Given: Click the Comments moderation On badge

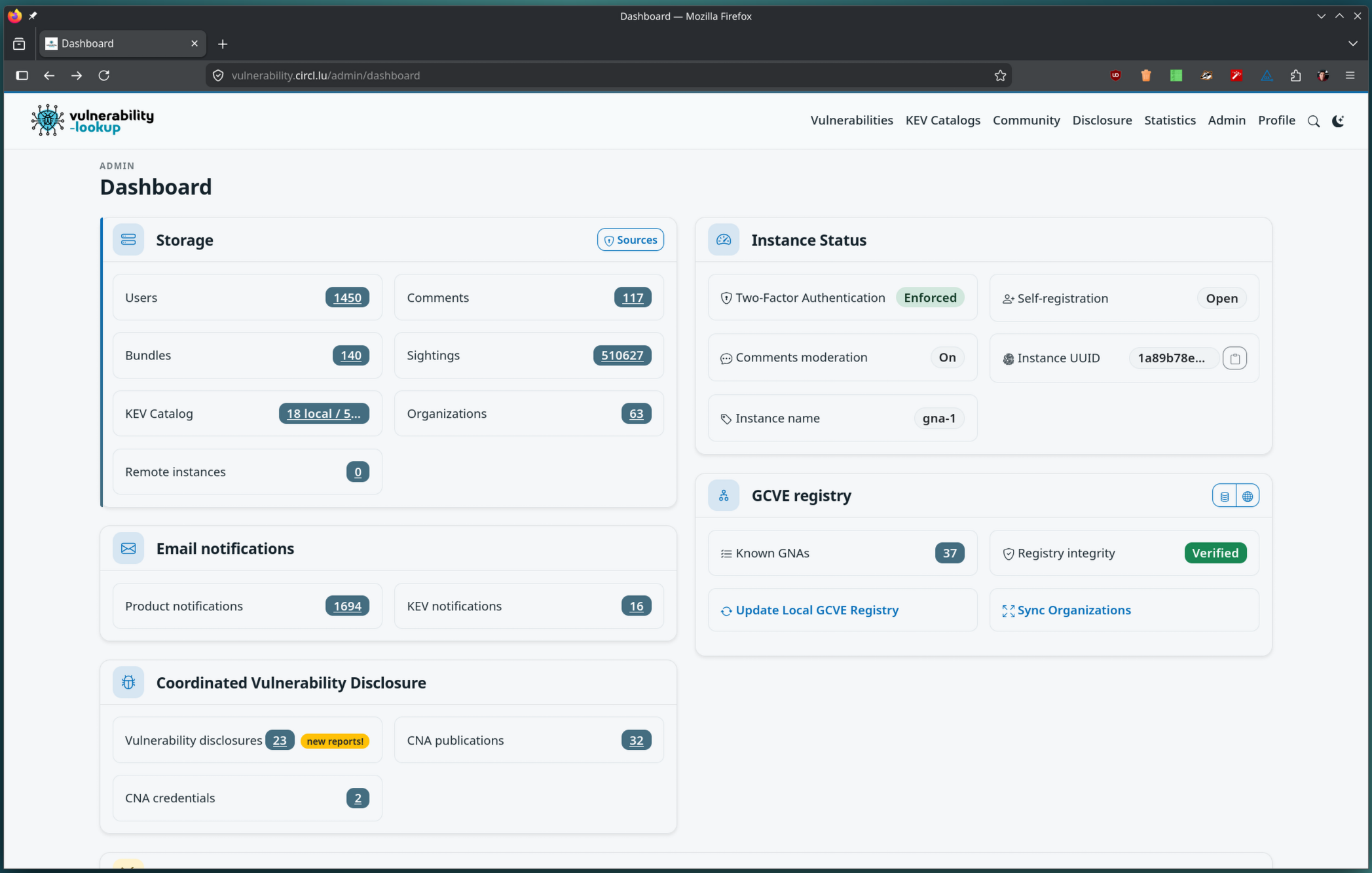Looking at the screenshot, I should coord(947,357).
